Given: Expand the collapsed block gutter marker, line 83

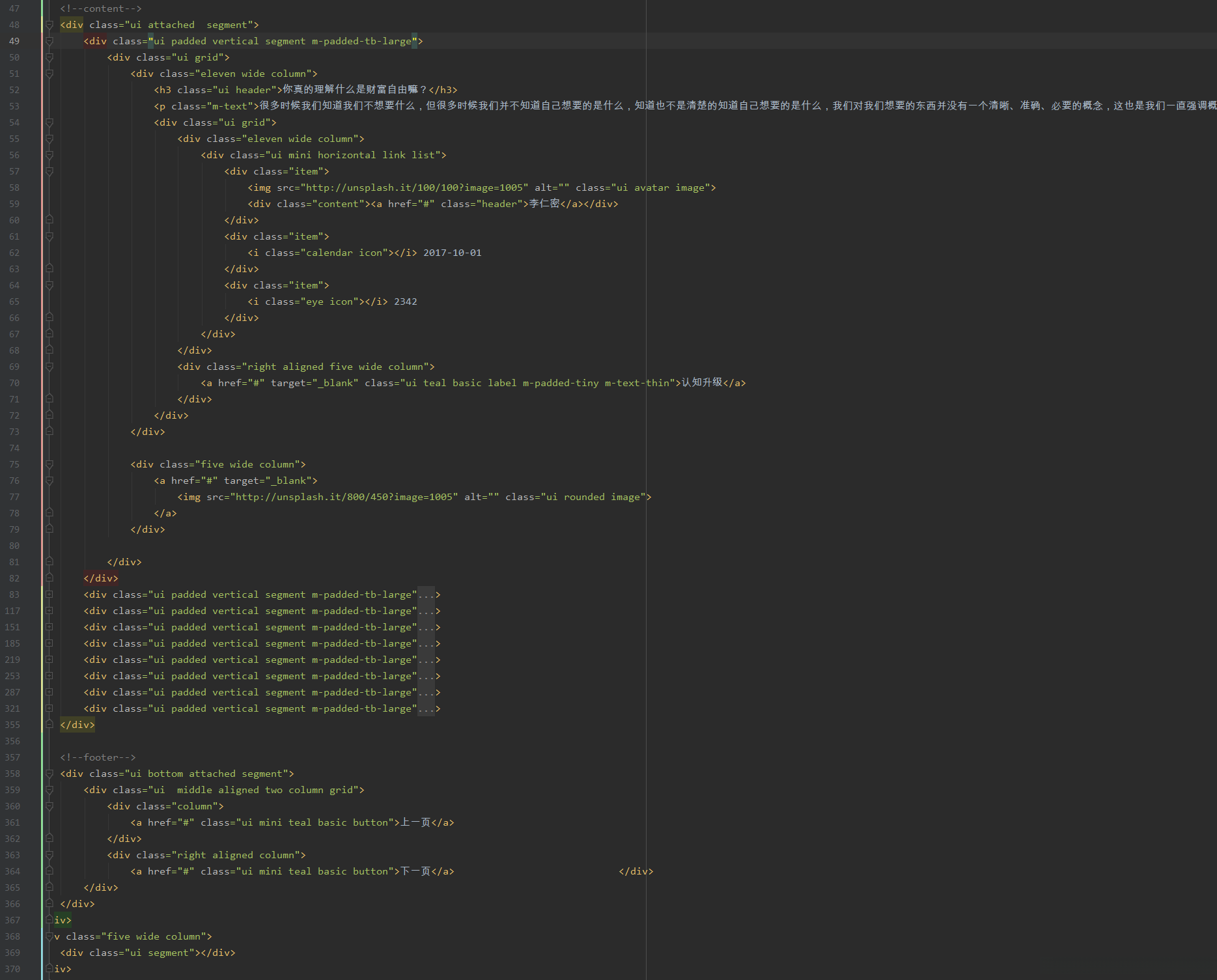Looking at the screenshot, I should point(49,595).
